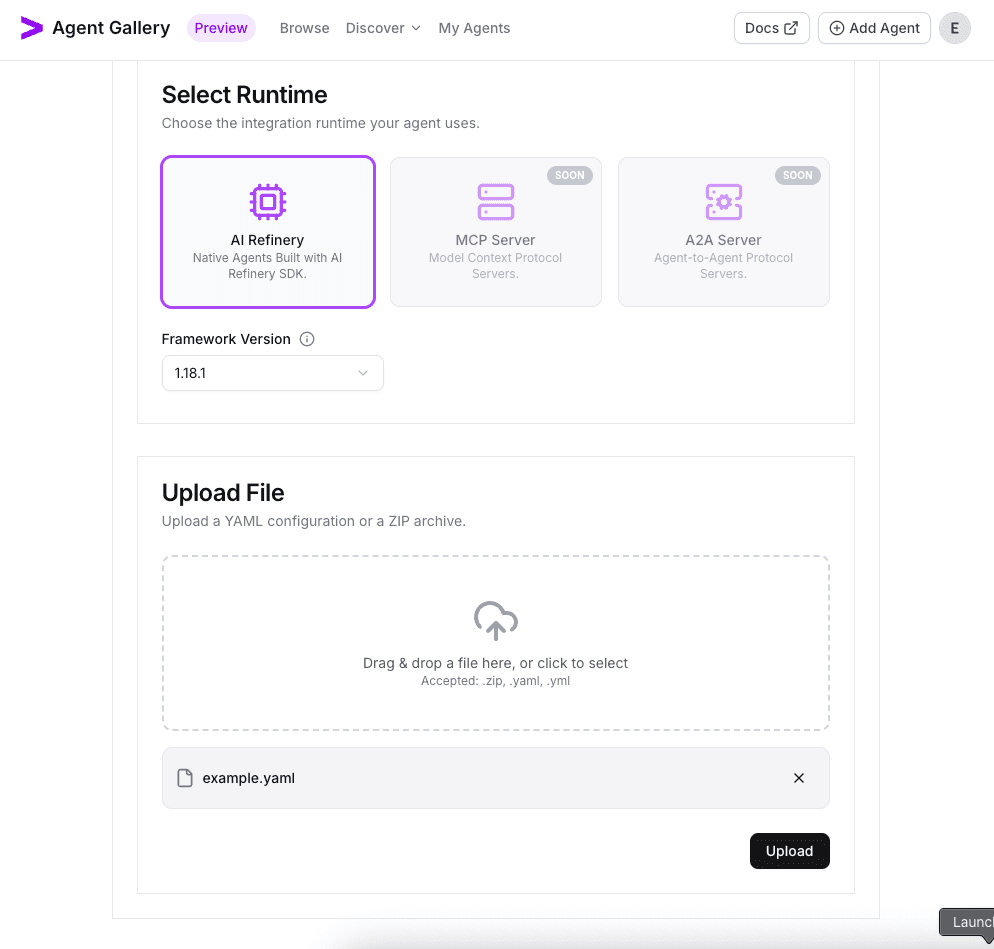994x949 pixels.
Task: Go to the Browse page
Action: [304, 28]
